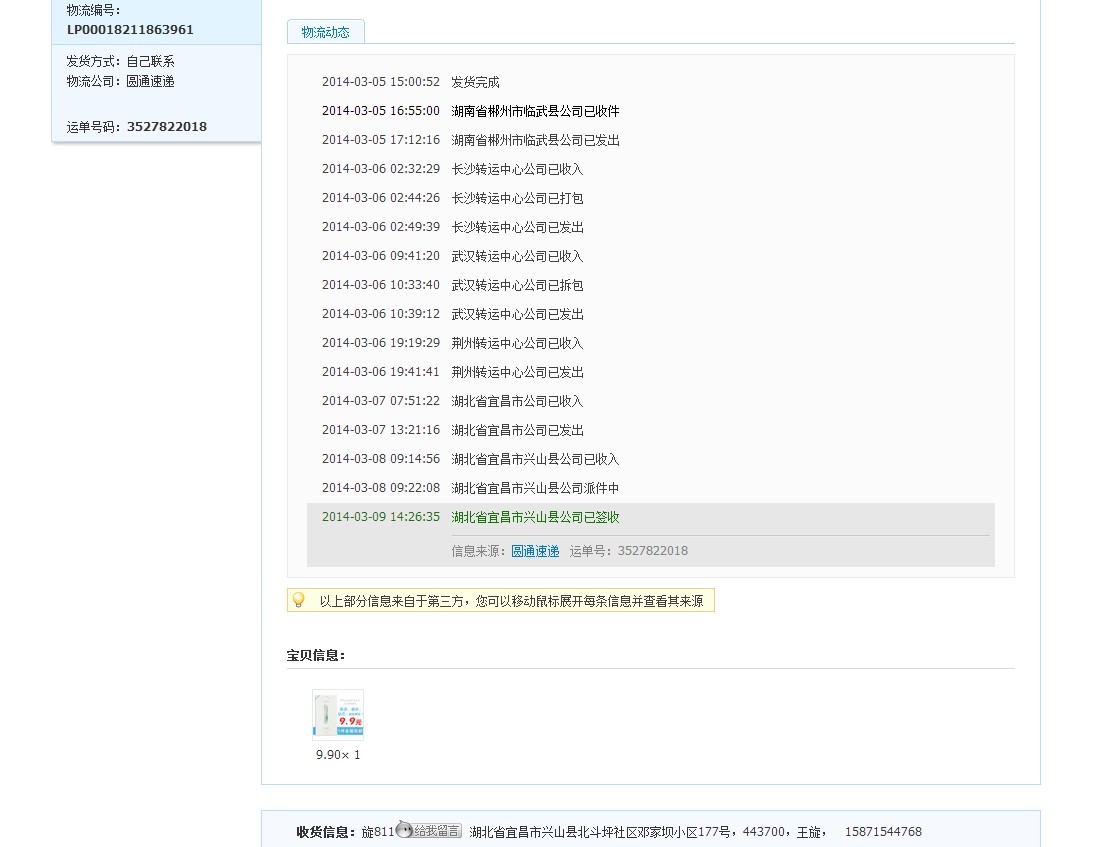Click sidebar waybill number 3527822018
This screenshot has height=847, width=1095.
(x=167, y=126)
